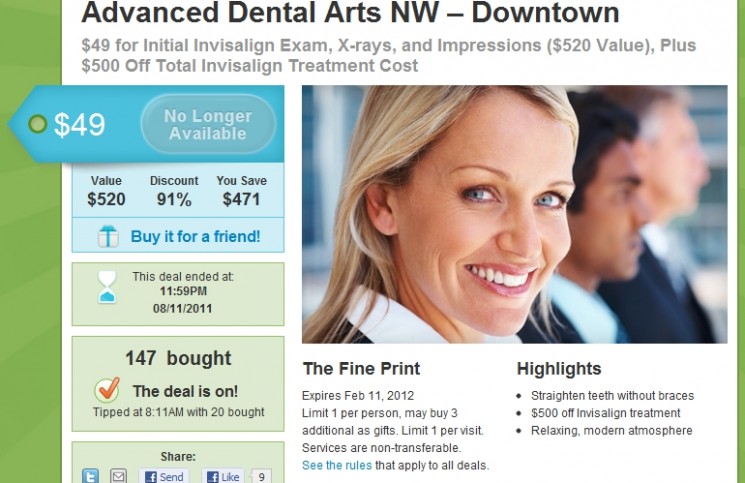Click the Advanced Dental Arts NW title
This screenshot has width=745, height=483.
(x=350, y=12)
